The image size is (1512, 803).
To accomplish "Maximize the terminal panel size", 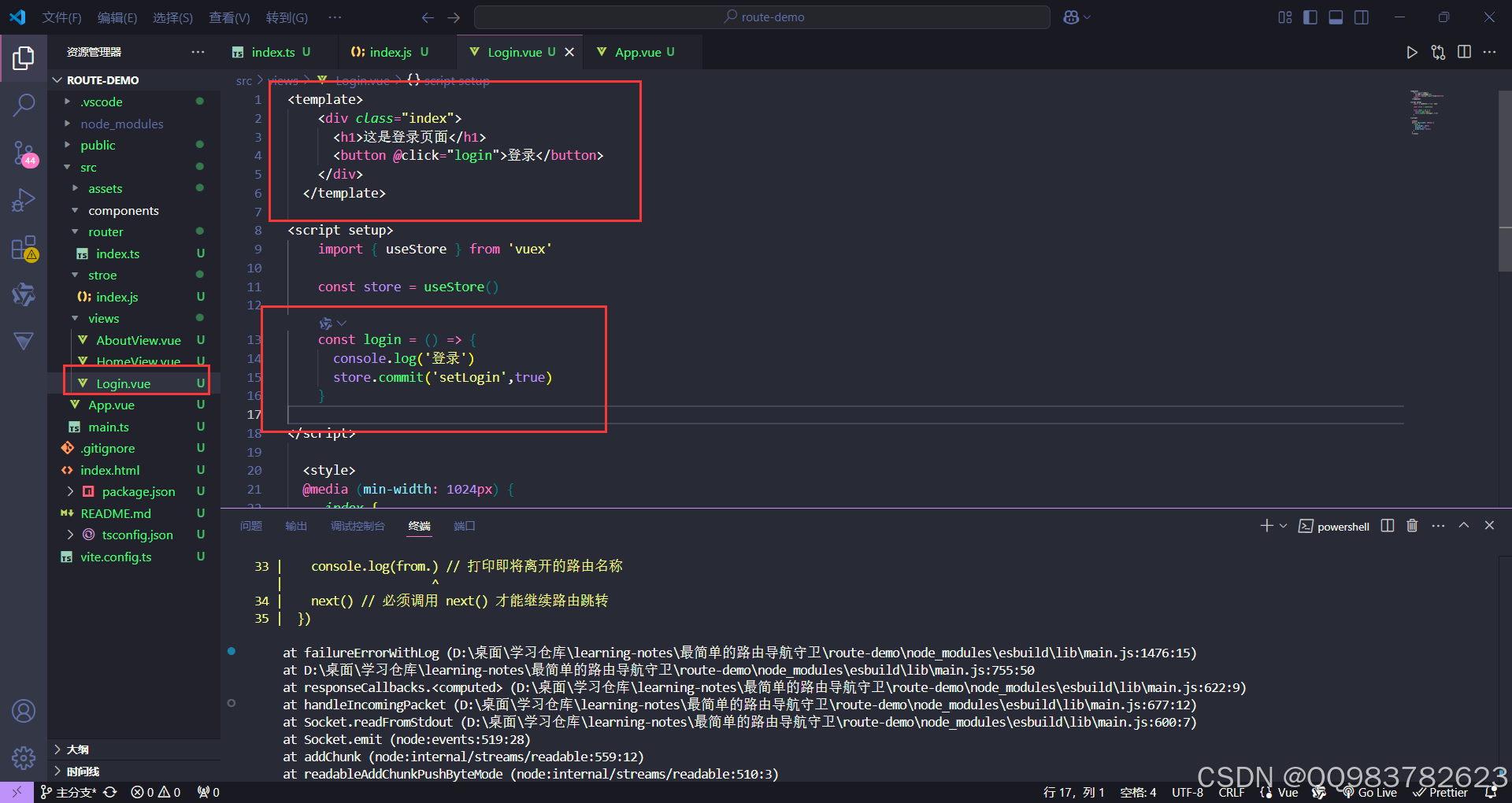I will coord(1463,526).
